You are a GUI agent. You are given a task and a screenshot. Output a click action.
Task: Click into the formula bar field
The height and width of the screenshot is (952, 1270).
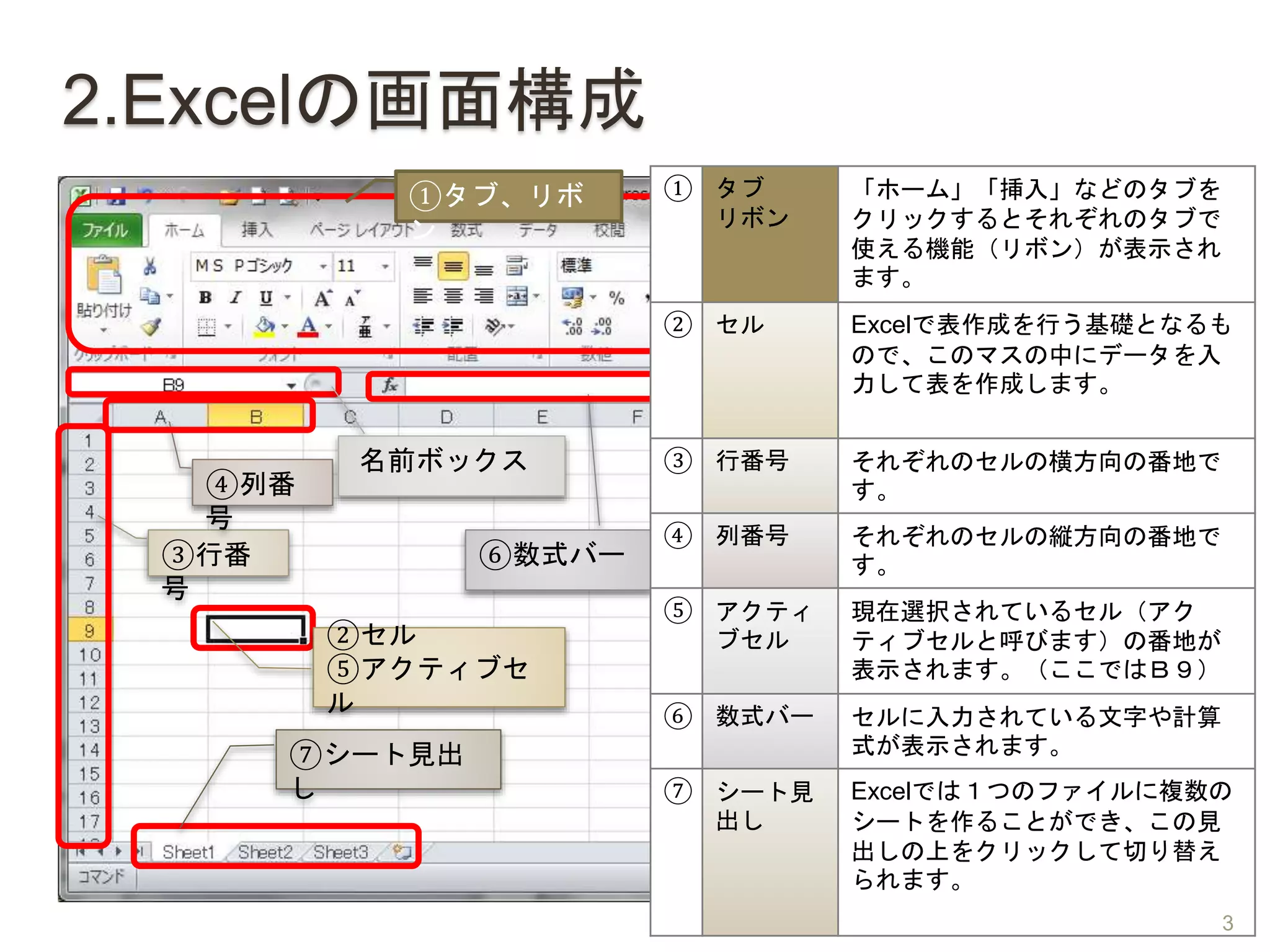[527, 386]
